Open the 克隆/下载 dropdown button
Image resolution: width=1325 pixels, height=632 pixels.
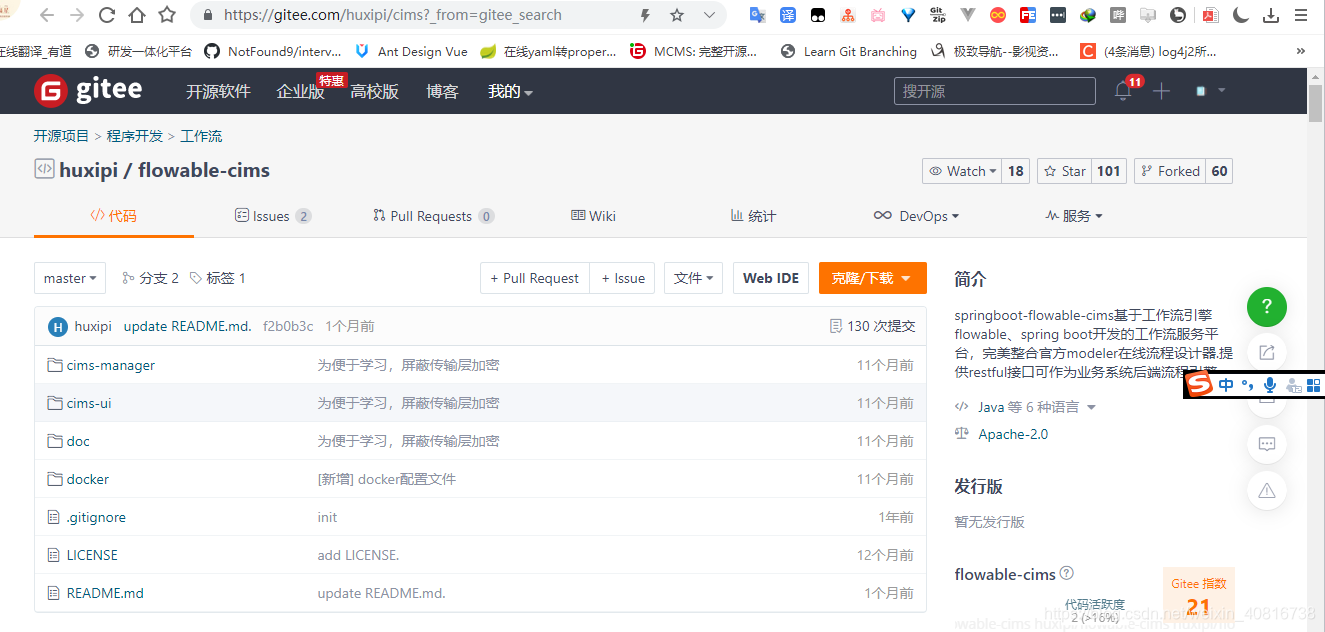pos(872,278)
